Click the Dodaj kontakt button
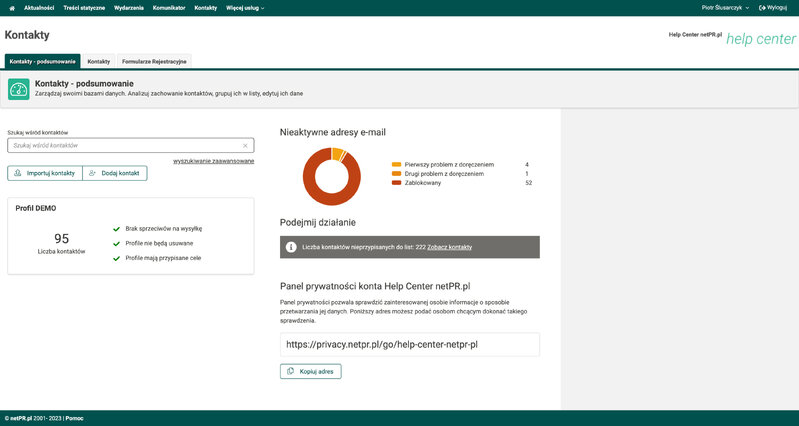This screenshot has width=799, height=426. coord(115,173)
